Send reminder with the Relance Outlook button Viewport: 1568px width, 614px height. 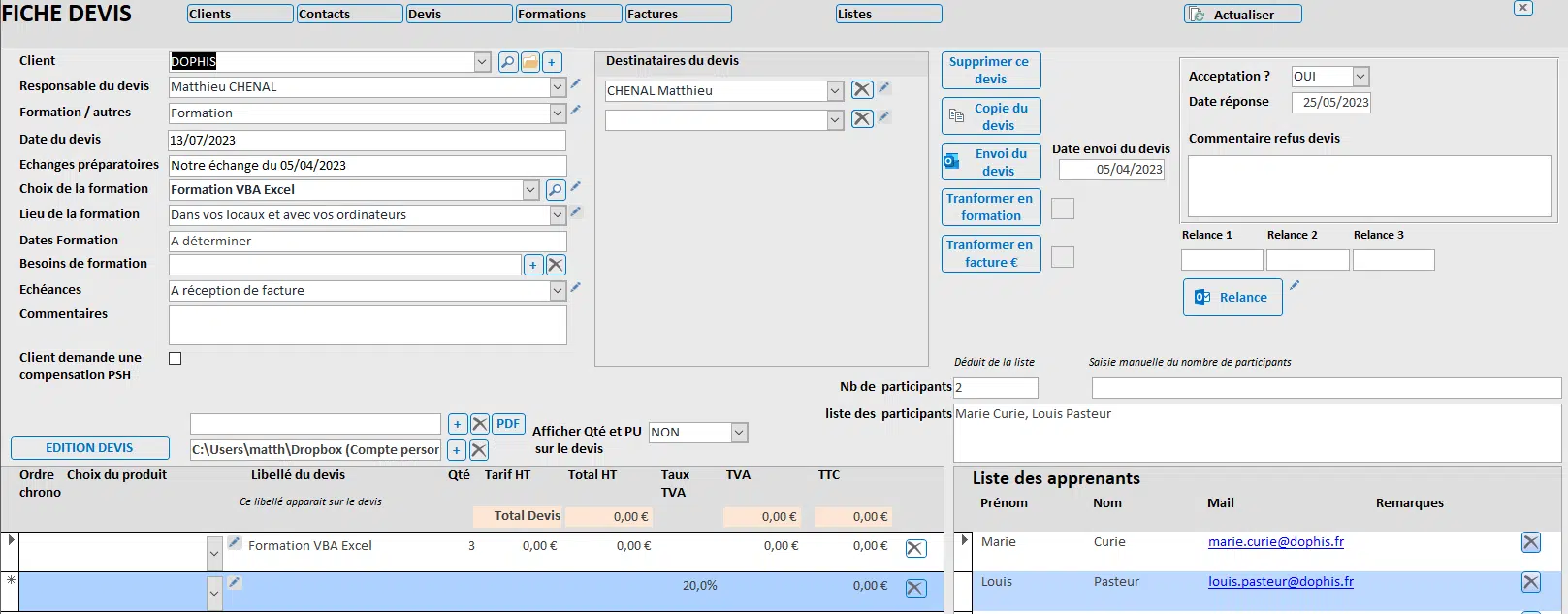1232,298
